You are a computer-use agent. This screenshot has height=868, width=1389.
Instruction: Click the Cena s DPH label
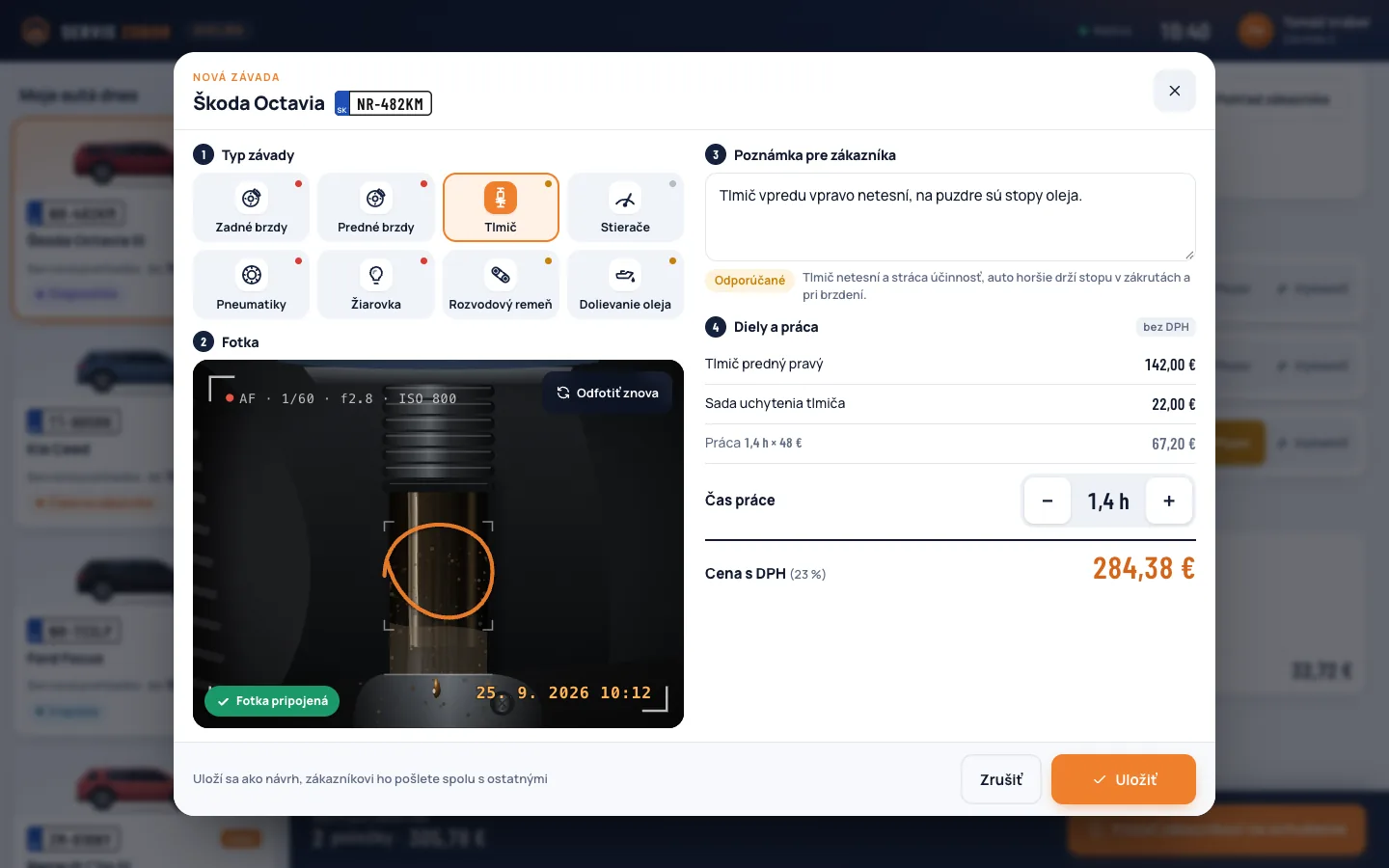(745, 574)
